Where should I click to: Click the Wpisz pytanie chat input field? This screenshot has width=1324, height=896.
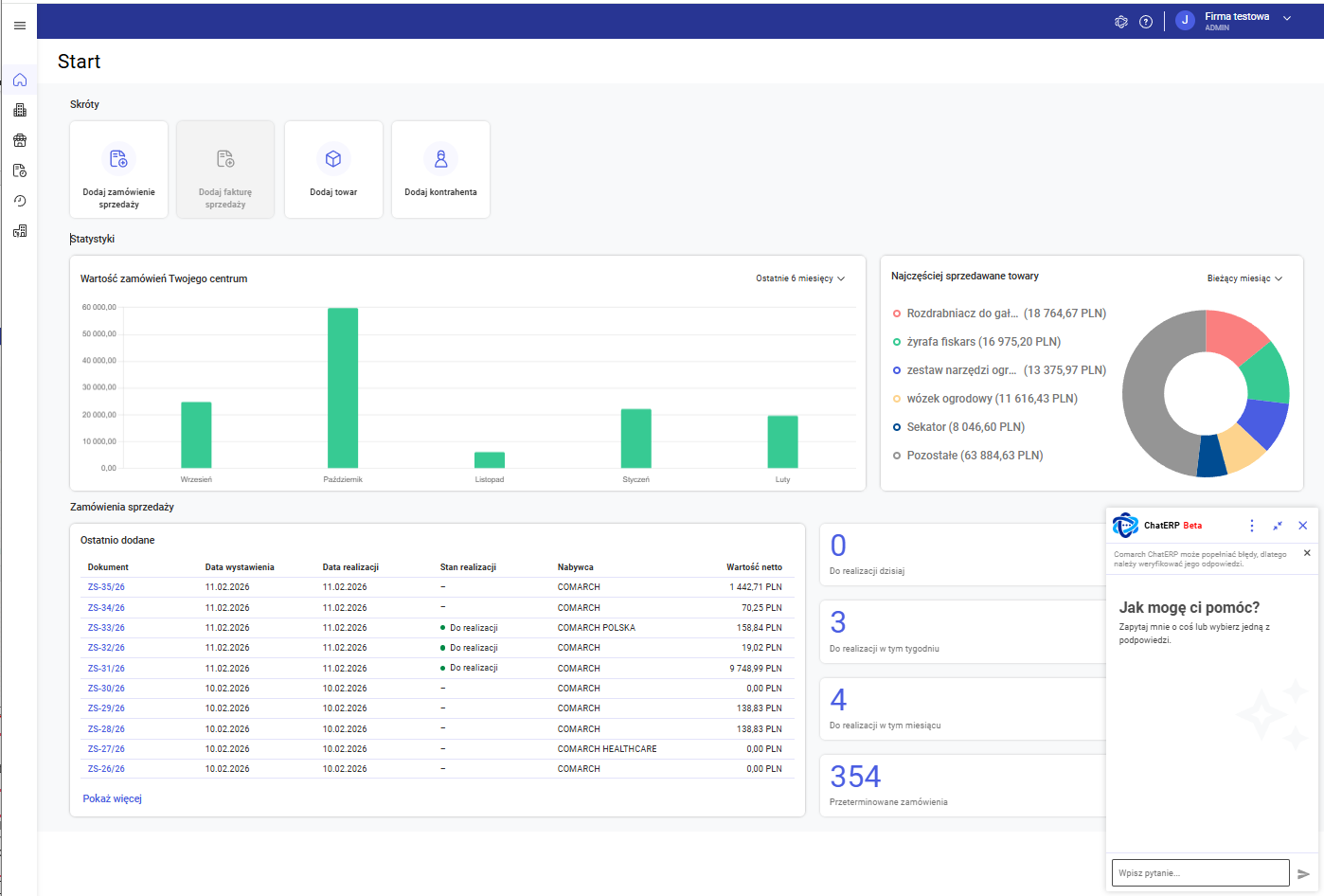[x=1199, y=873]
